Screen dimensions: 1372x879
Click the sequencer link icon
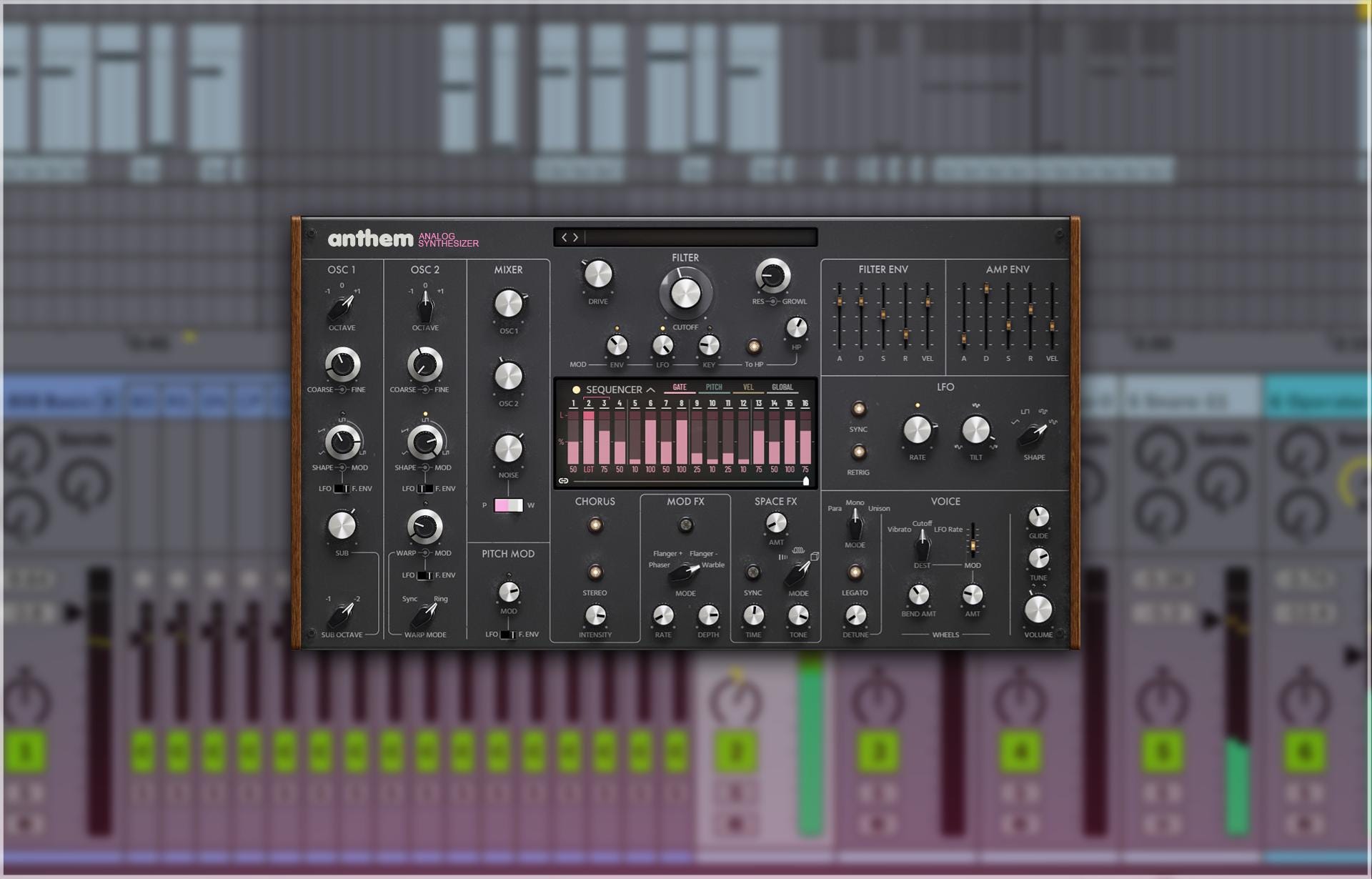tap(563, 481)
